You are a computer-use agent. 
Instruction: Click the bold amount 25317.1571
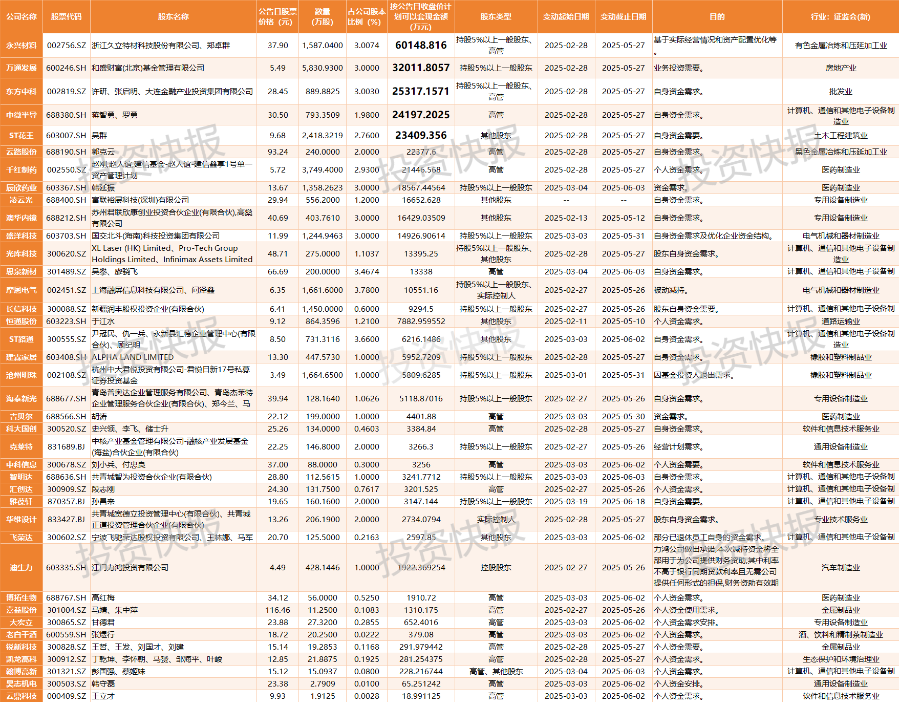[x=421, y=91]
